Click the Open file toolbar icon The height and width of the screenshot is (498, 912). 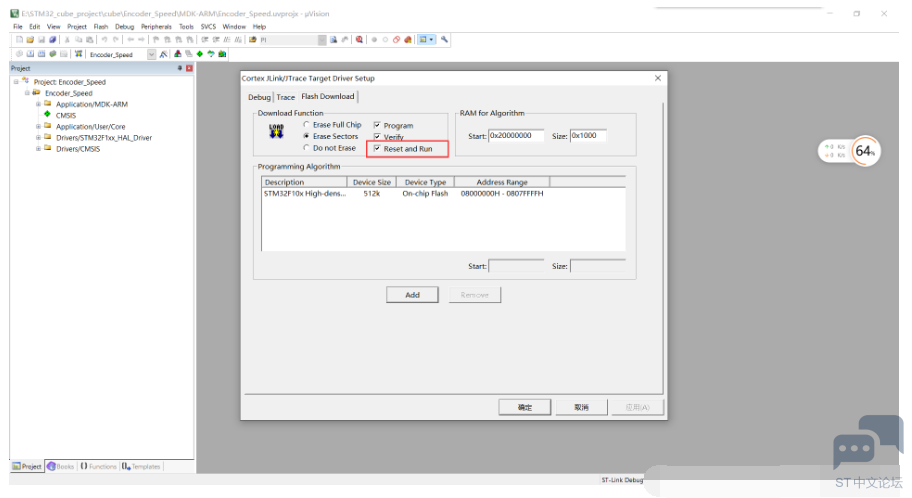click(x=30, y=40)
